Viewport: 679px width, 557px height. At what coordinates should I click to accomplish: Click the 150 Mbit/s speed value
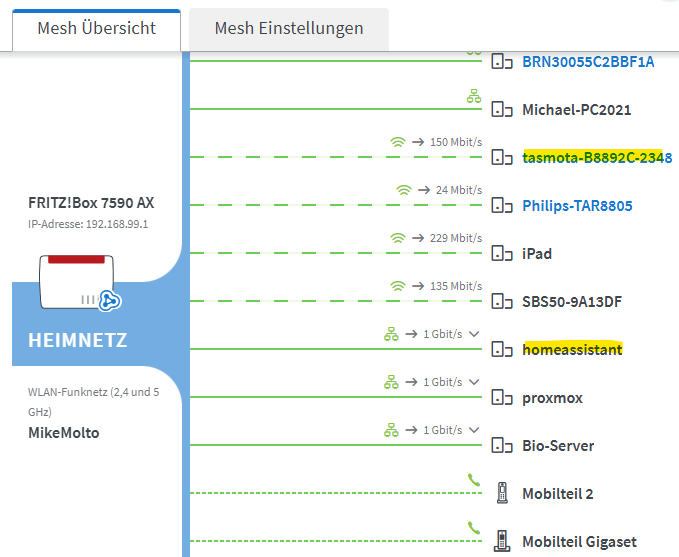[456, 142]
